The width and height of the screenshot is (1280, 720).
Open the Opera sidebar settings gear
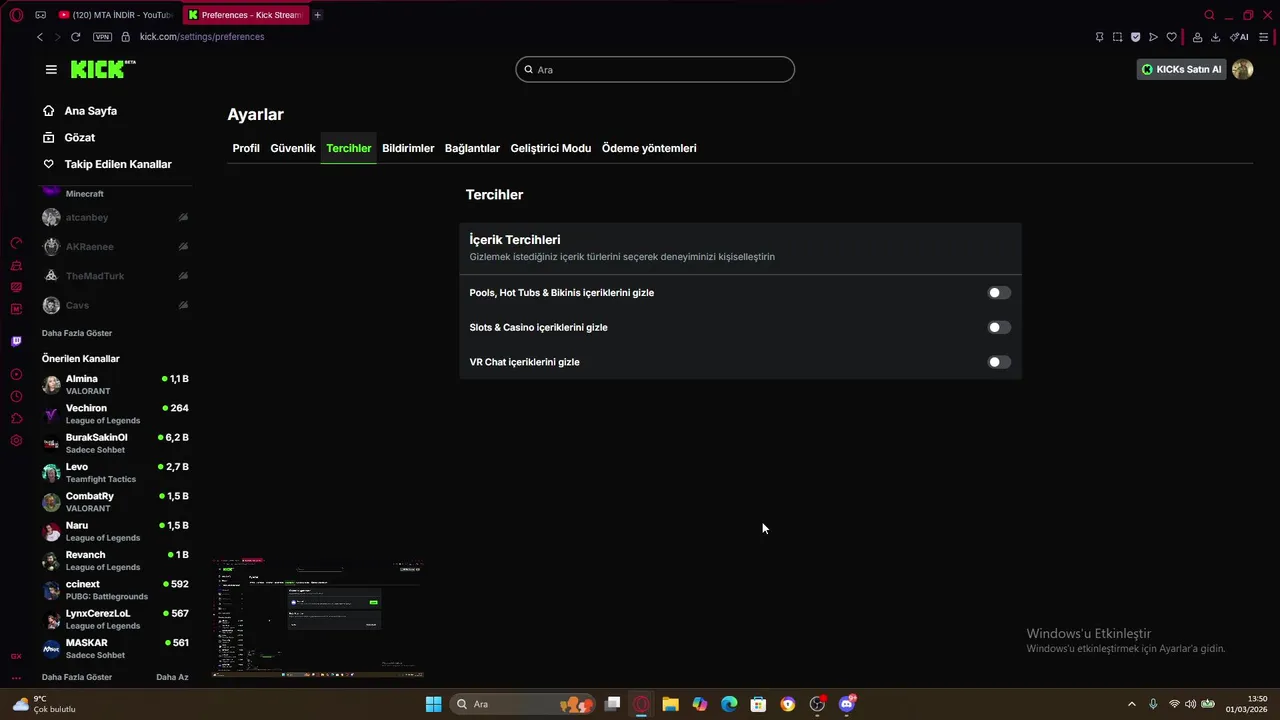pos(16,441)
